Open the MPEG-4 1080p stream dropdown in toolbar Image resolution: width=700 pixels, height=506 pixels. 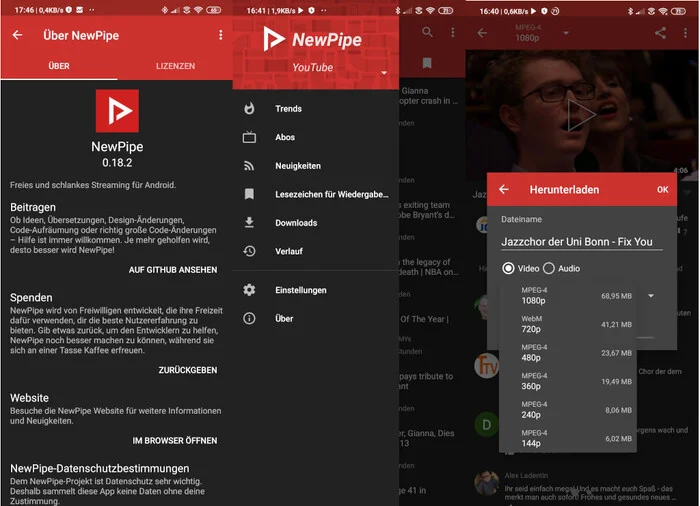[542, 33]
